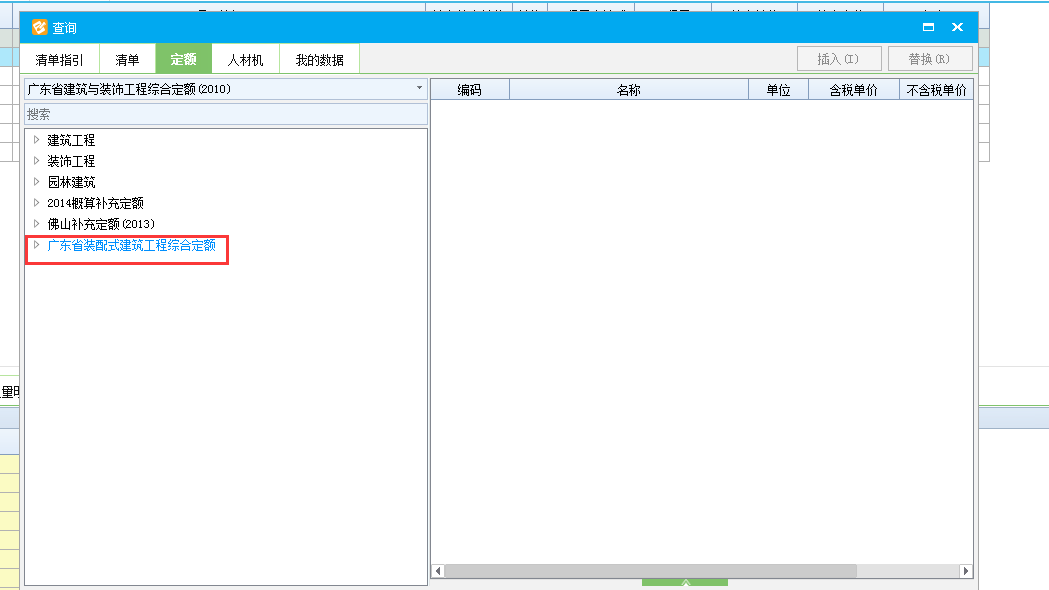1049x590 pixels.
Task: Open the 我的数据 tab
Action: pos(320,60)
